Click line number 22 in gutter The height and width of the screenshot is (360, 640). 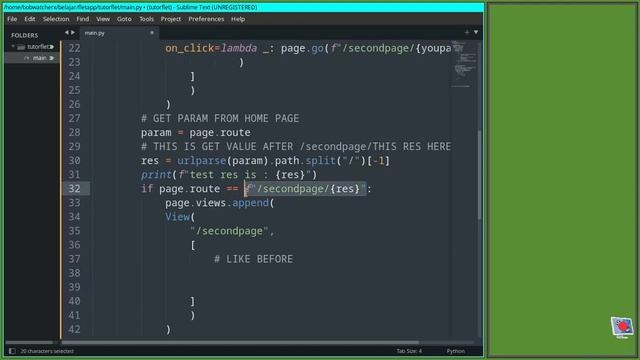[74, 48]
